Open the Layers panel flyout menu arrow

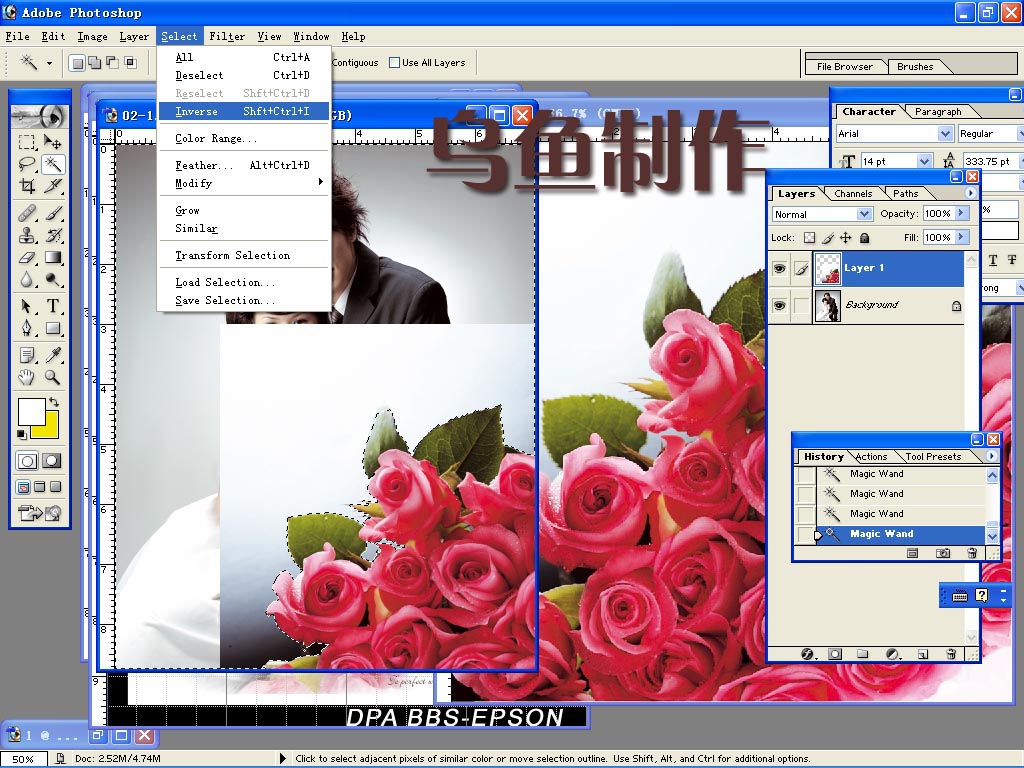970,193
